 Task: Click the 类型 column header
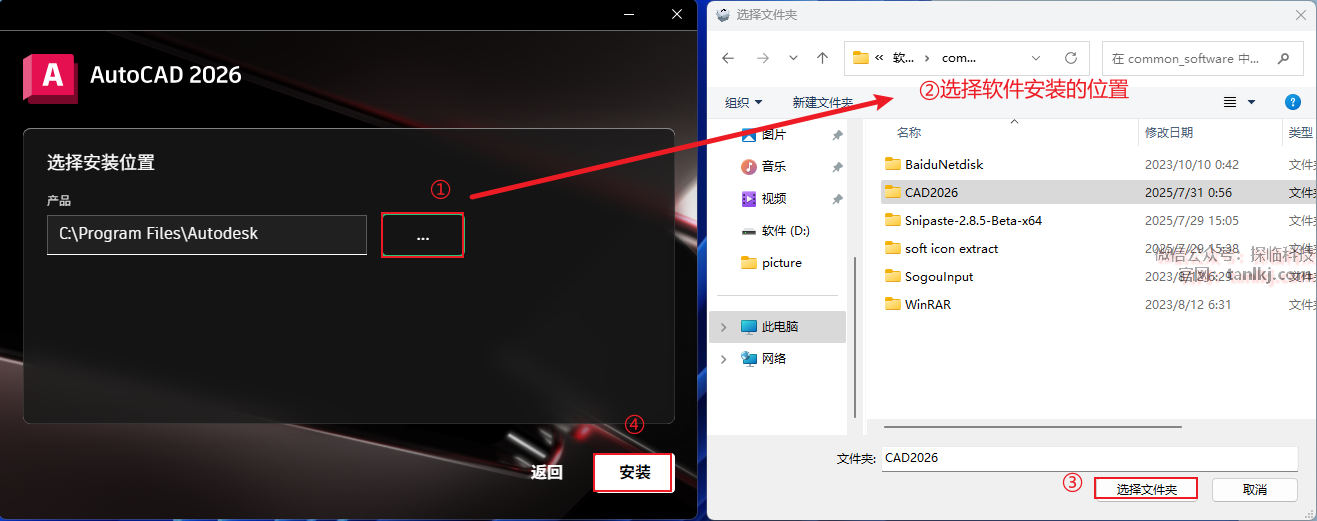[1300, 132]
